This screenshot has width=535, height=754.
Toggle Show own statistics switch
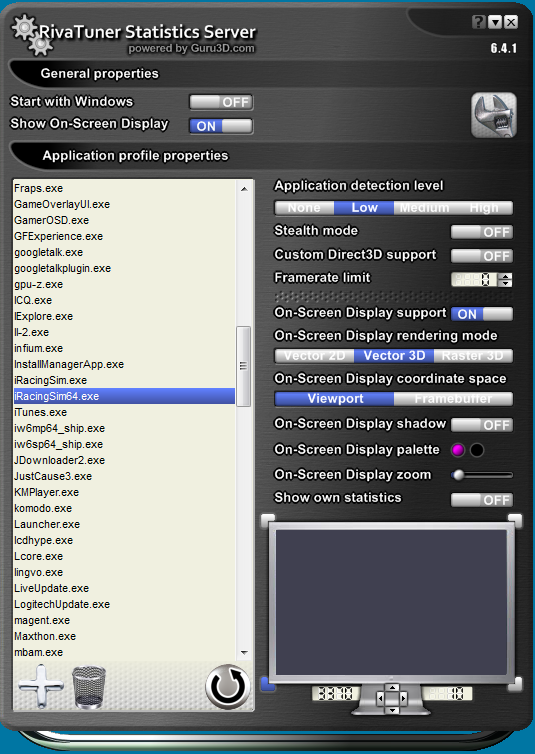tap(482, 500)
